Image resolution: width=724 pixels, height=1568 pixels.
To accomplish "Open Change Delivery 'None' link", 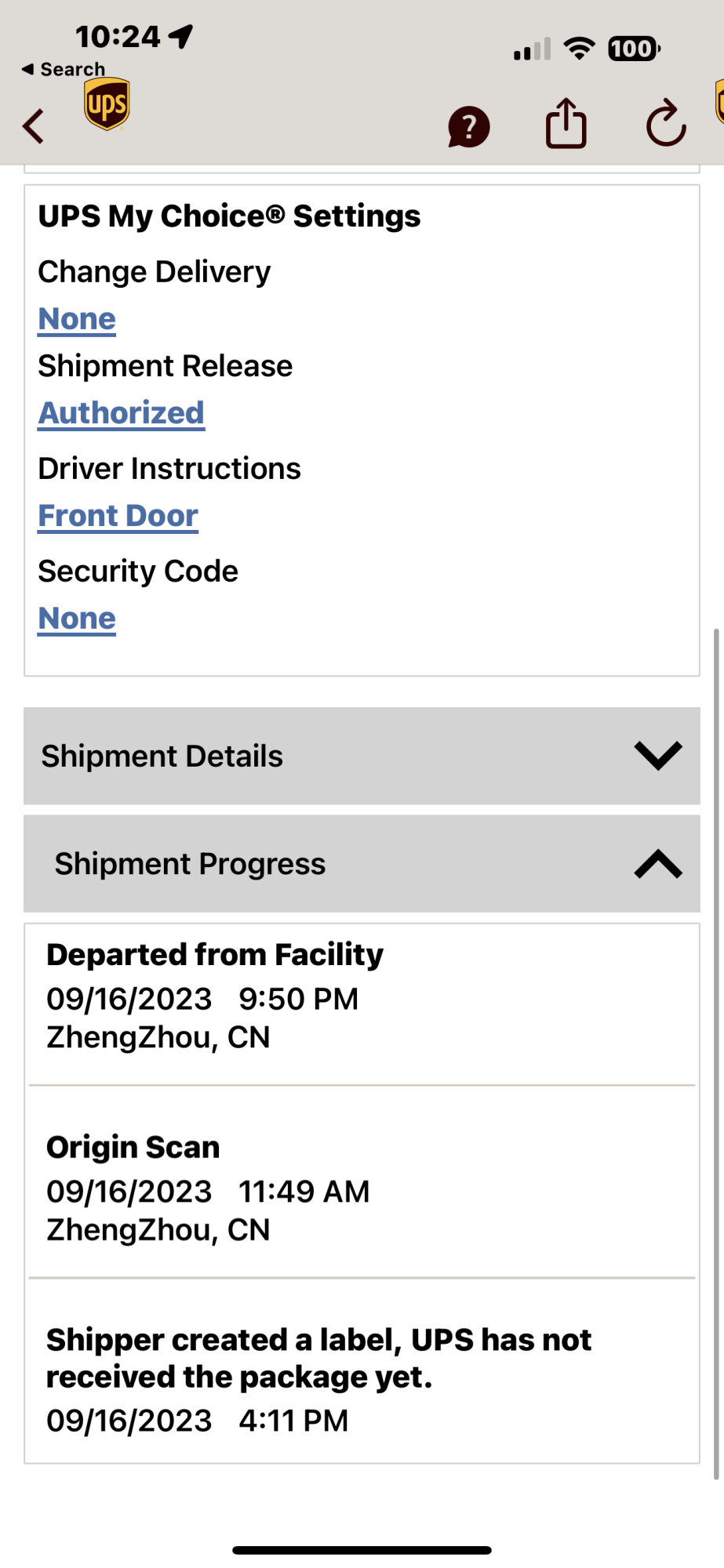I will click(77, 319).
